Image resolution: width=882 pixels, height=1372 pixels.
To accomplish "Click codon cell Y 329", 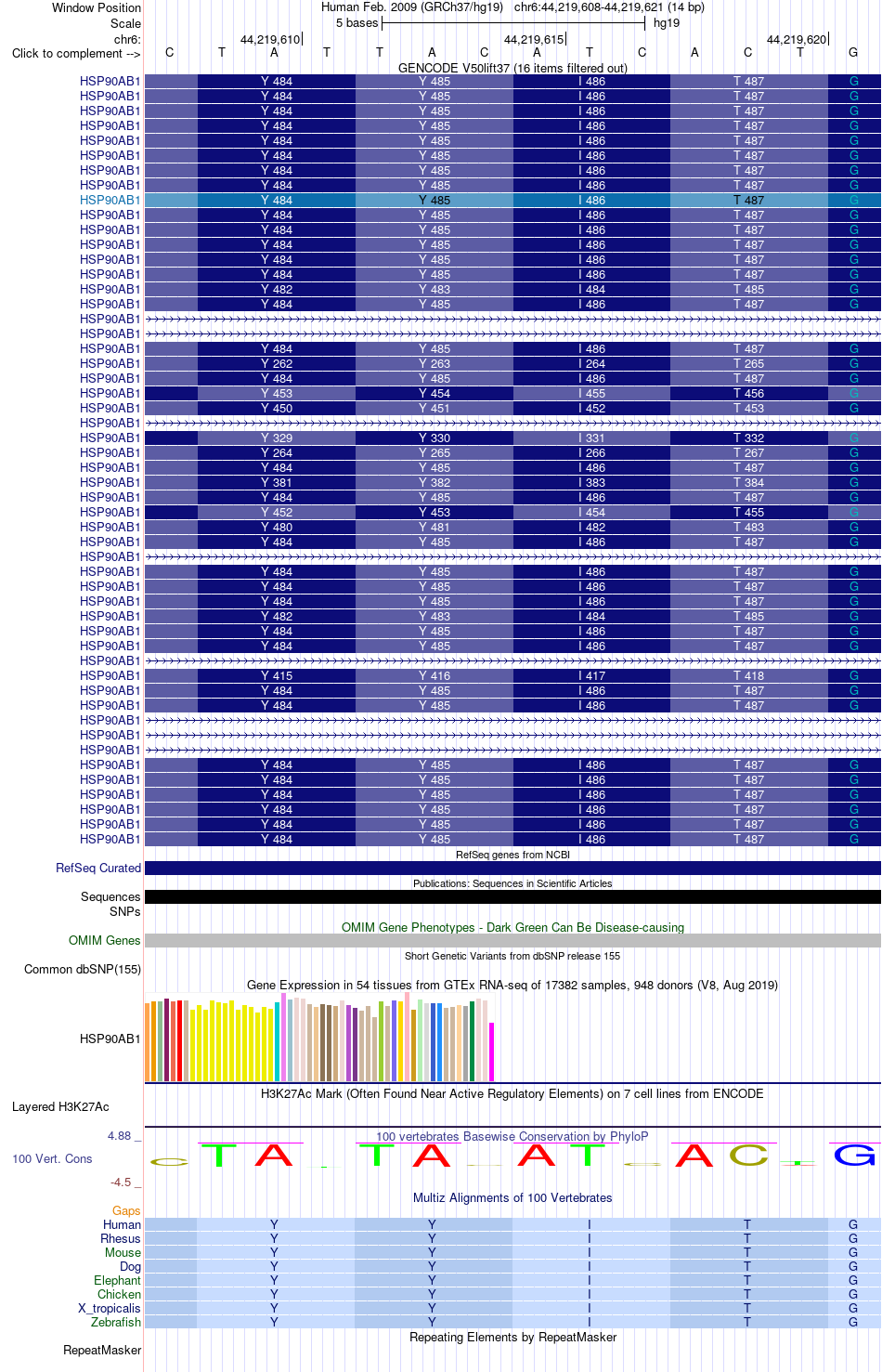I will (277, 438).
